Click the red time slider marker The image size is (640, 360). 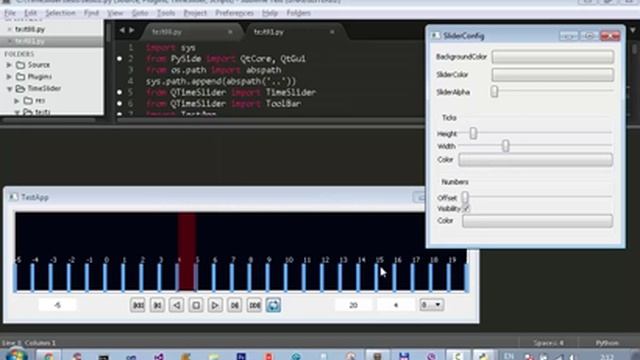(x=187, y=251)
